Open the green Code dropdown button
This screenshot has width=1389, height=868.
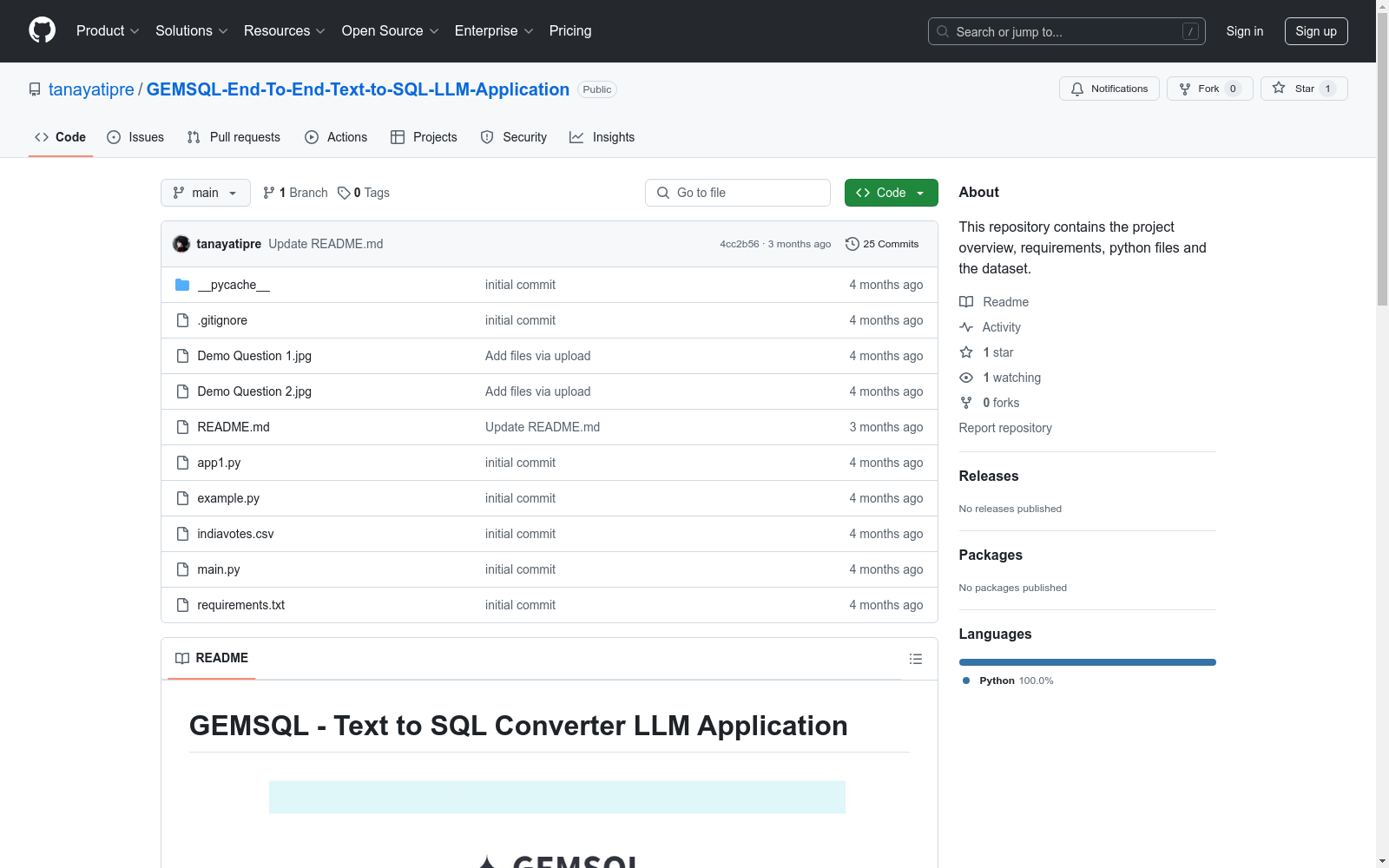pyautogui.click(x=891, y=193)
